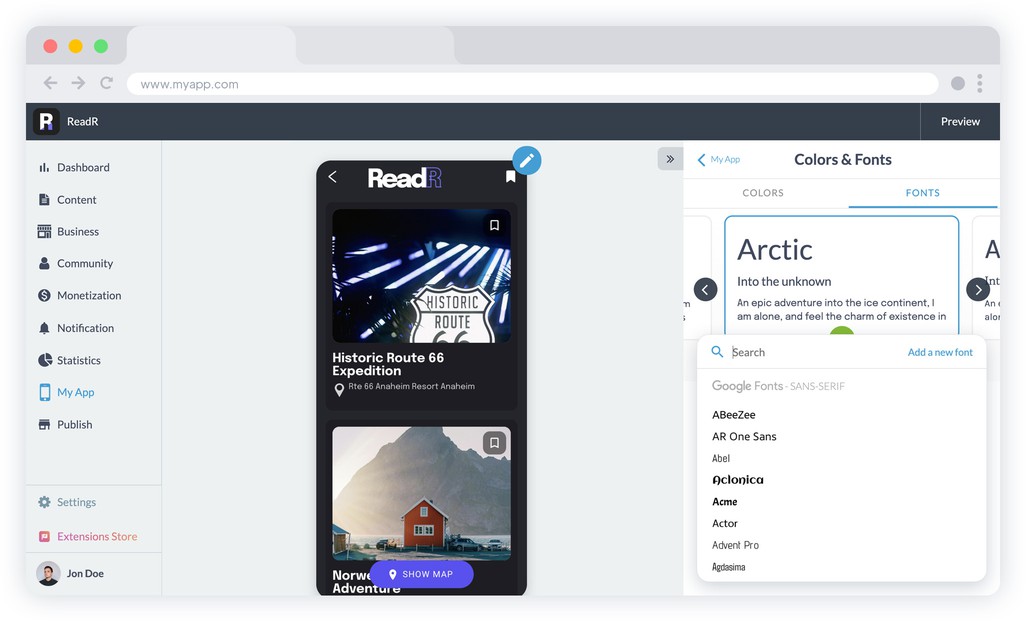Click the Preview button
This screenshot has height=621, width=1026.
click(960, 122)
